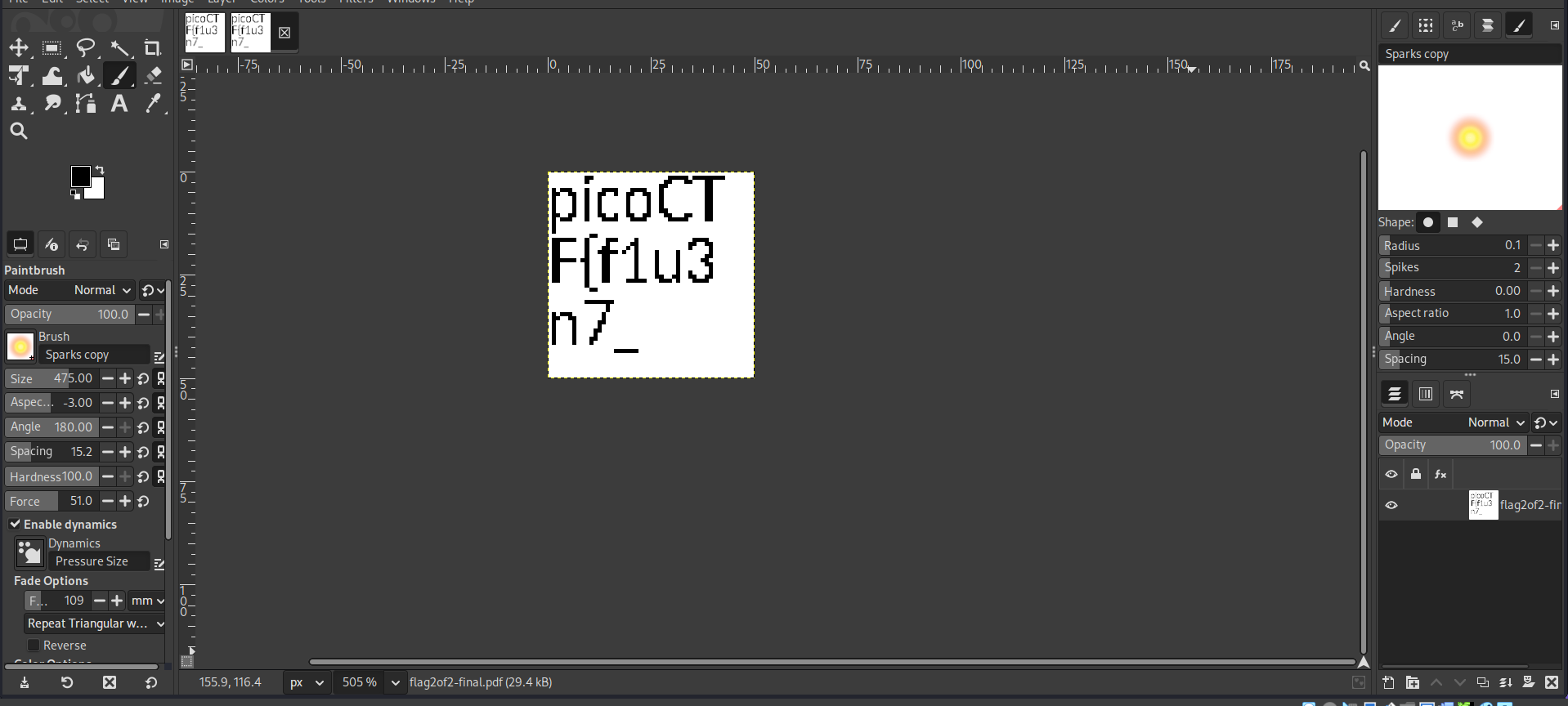Choose the Color Picker eyedropper tool
This screenshot has width=1568, height=706.
tap(153, 104)
